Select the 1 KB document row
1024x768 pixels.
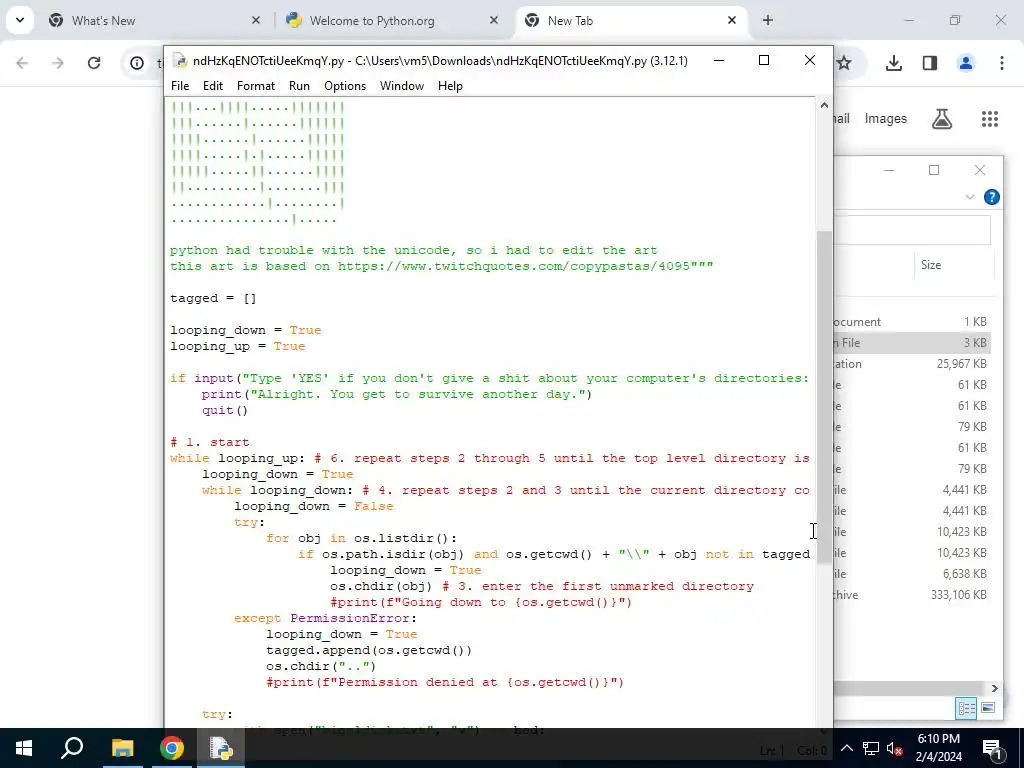[x=912, y=322]
